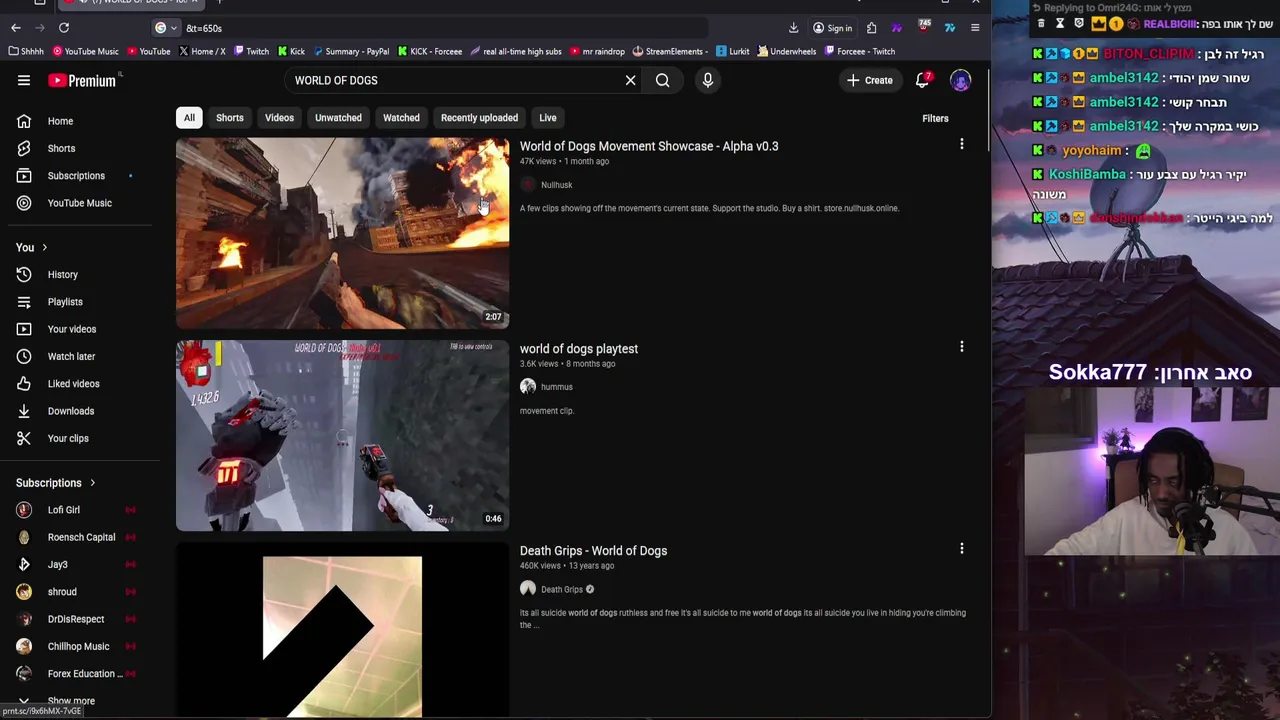1280x720 pixels.
Task: Open Death Grips - World of Dogs title
Action: click(593, 551)
